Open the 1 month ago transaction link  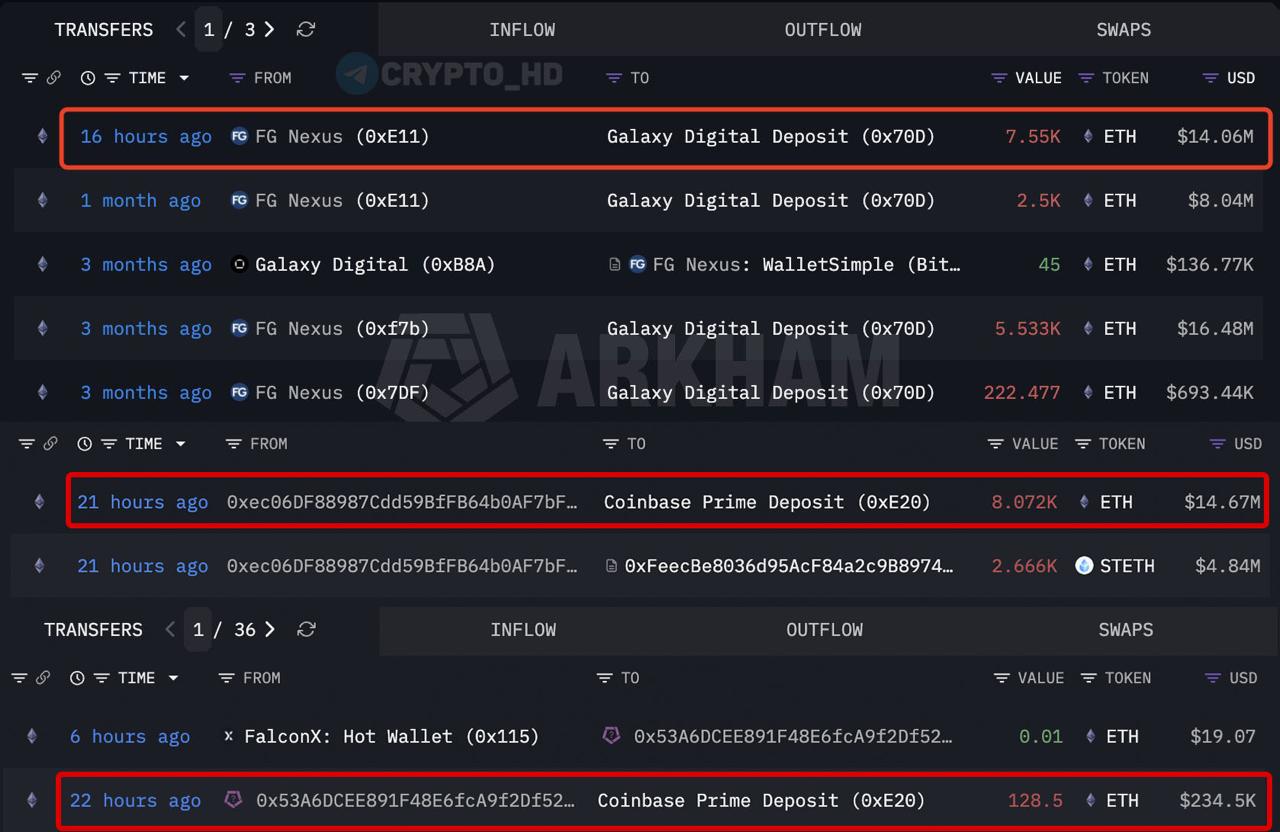(140, 200)
